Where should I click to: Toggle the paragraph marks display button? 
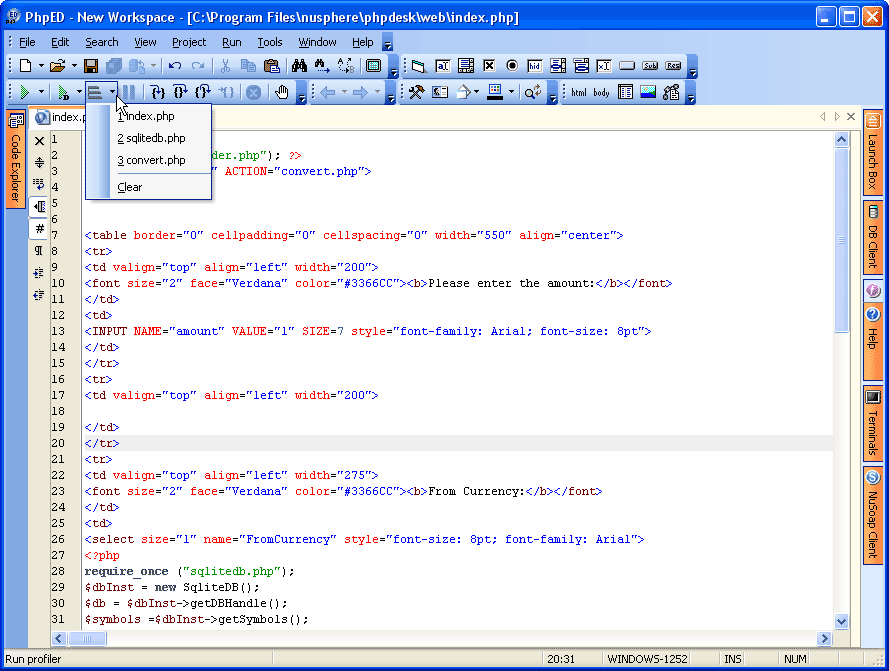tap(40, 251)
